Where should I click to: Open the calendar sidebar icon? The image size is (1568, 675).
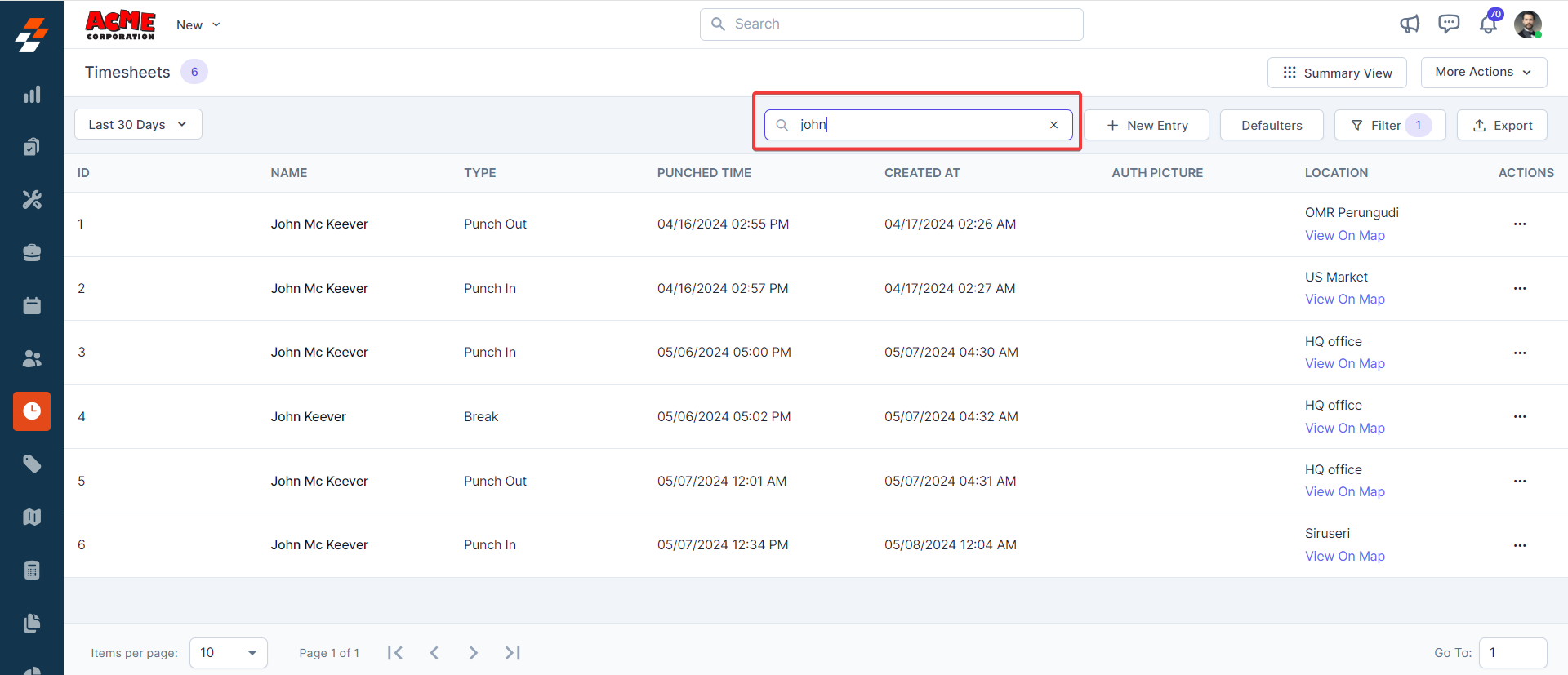(x=32, y=305)
